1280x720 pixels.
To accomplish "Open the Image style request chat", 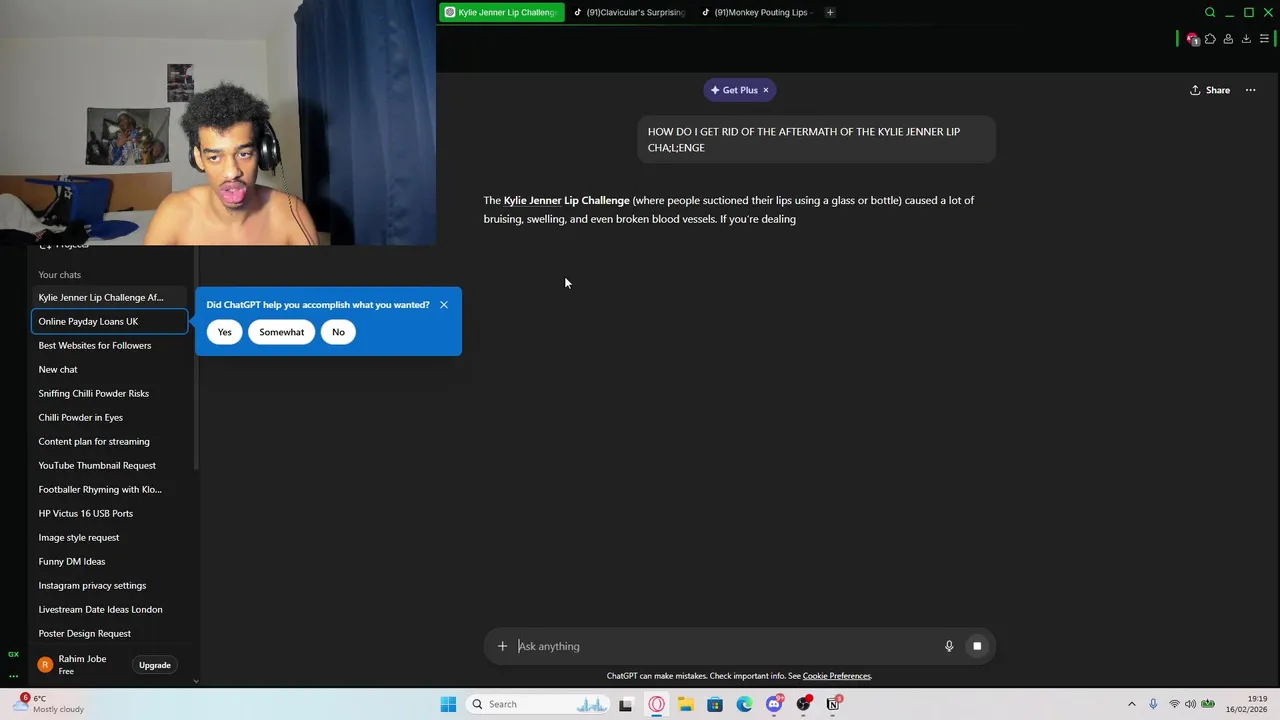I will (x=109, y=537).
